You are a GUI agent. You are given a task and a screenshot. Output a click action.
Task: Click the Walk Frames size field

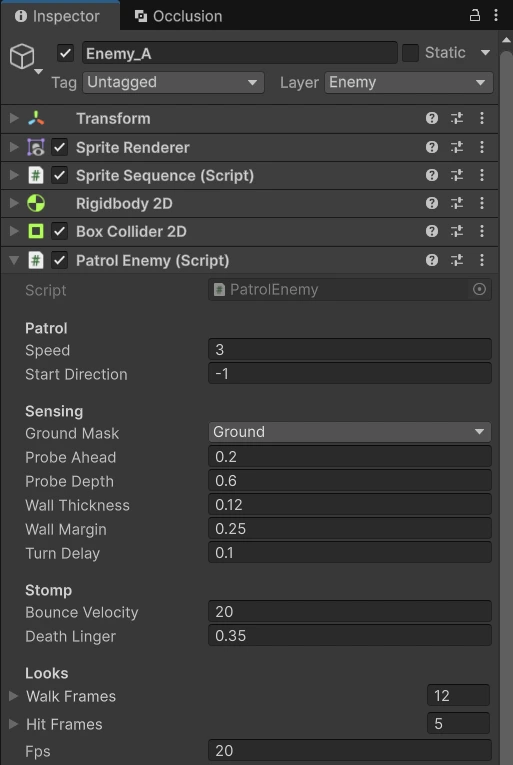click(458, 695)
